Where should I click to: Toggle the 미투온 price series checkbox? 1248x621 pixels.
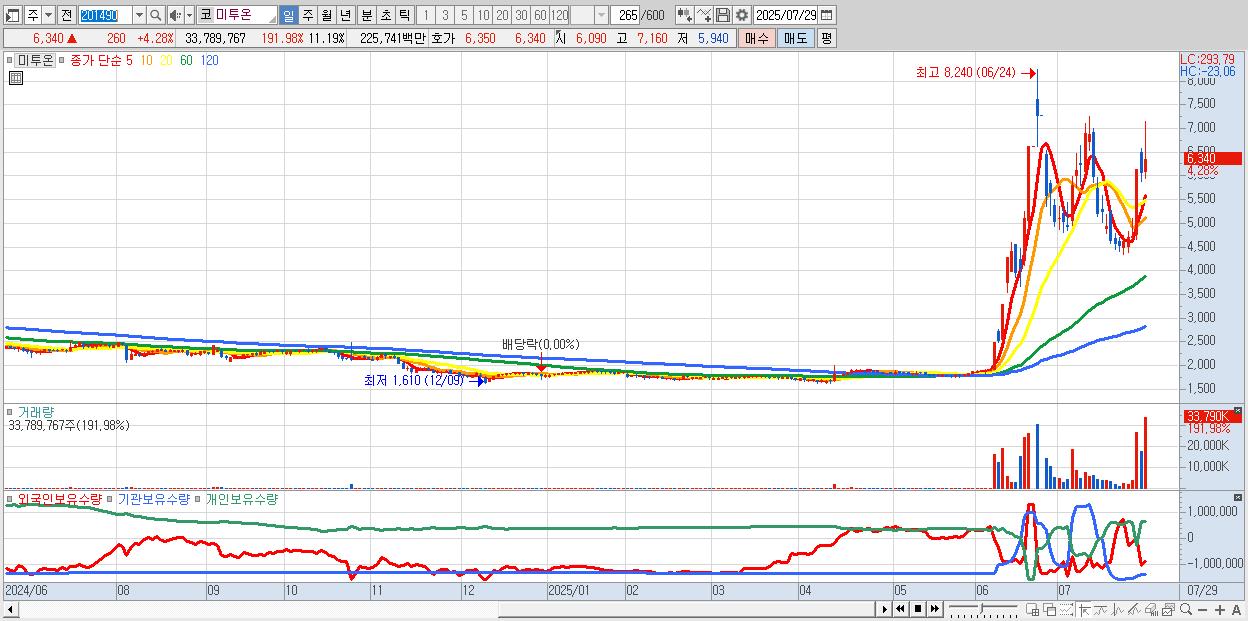10,60
